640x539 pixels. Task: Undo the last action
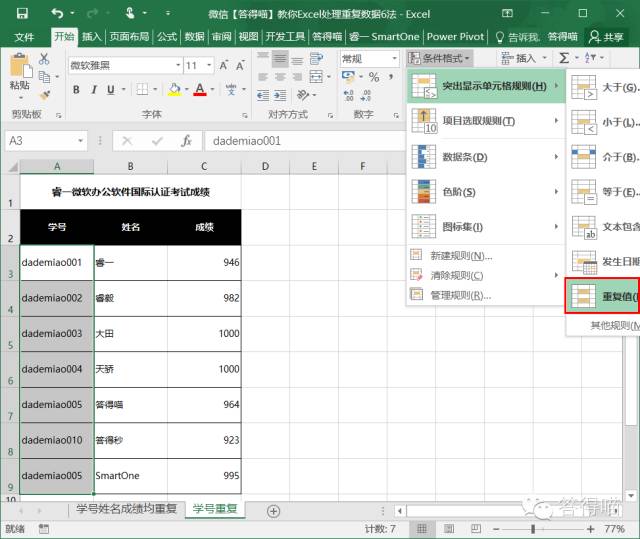pyautogui.click(x=57, y=13)
